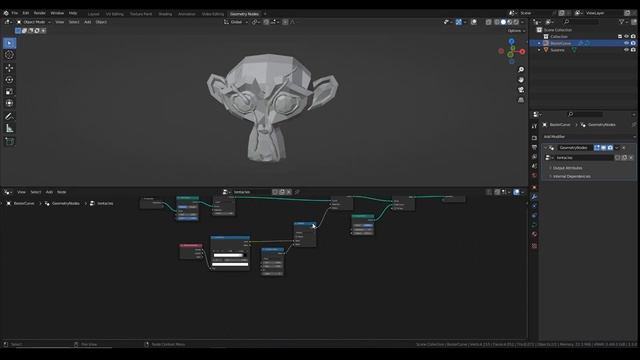Open the Window menu
The height and width of the screenshot is (360, 640).
tap(57, 13)
